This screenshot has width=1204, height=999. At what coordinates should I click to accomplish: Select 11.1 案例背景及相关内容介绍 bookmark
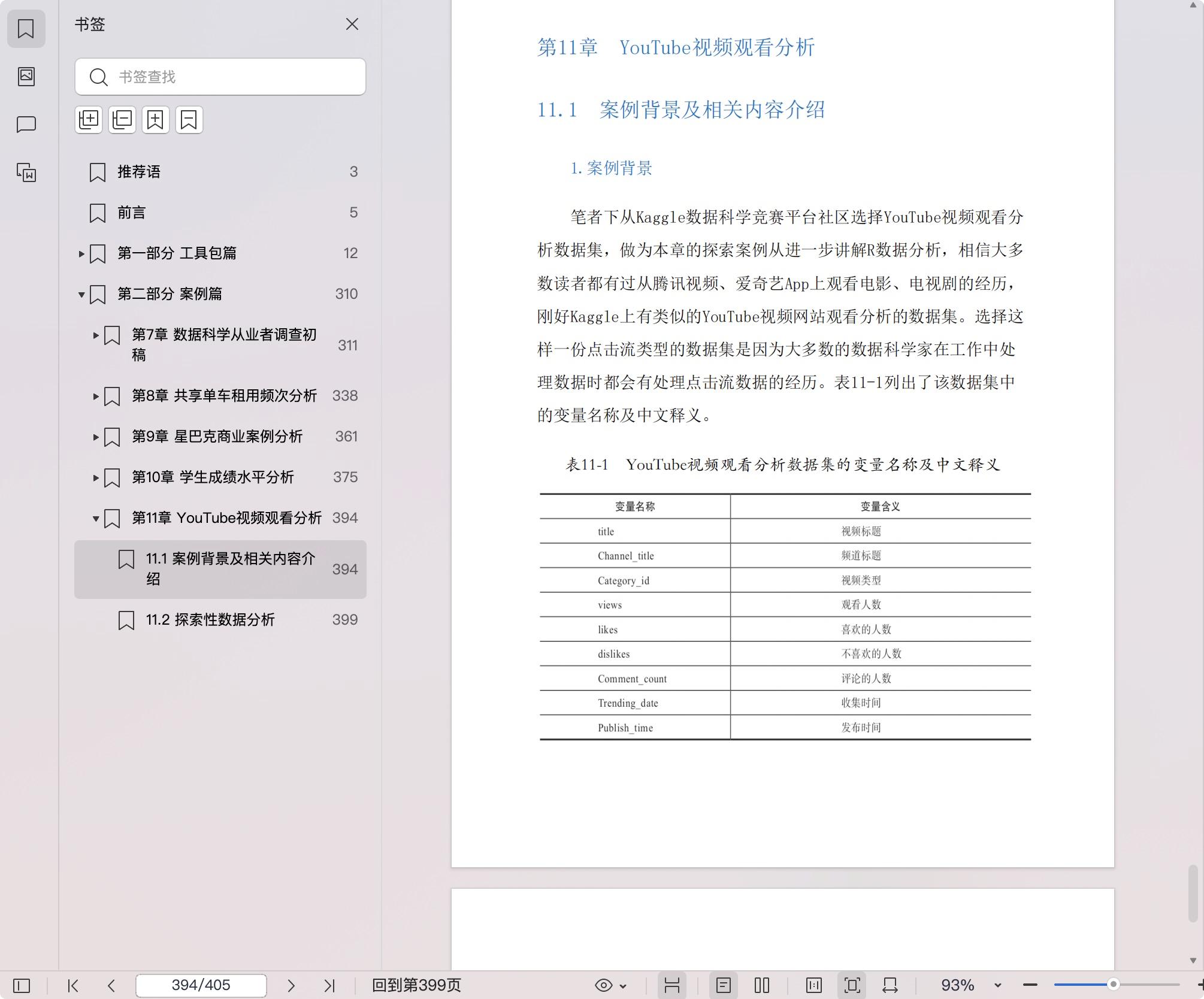tap(220, 569)
